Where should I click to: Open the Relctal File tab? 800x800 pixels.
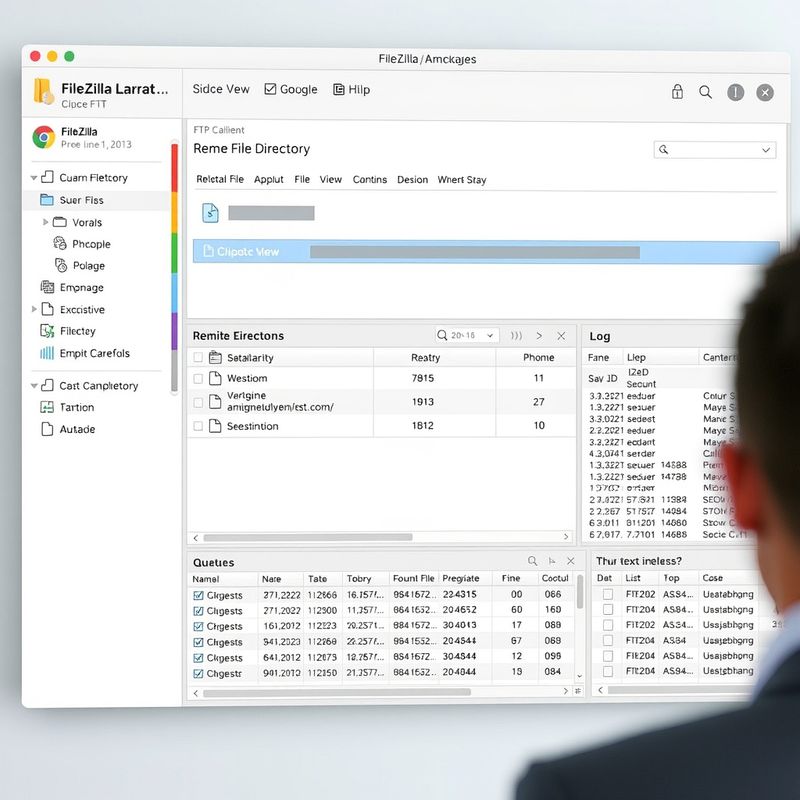pyautogui.click(x=220, y=179)
